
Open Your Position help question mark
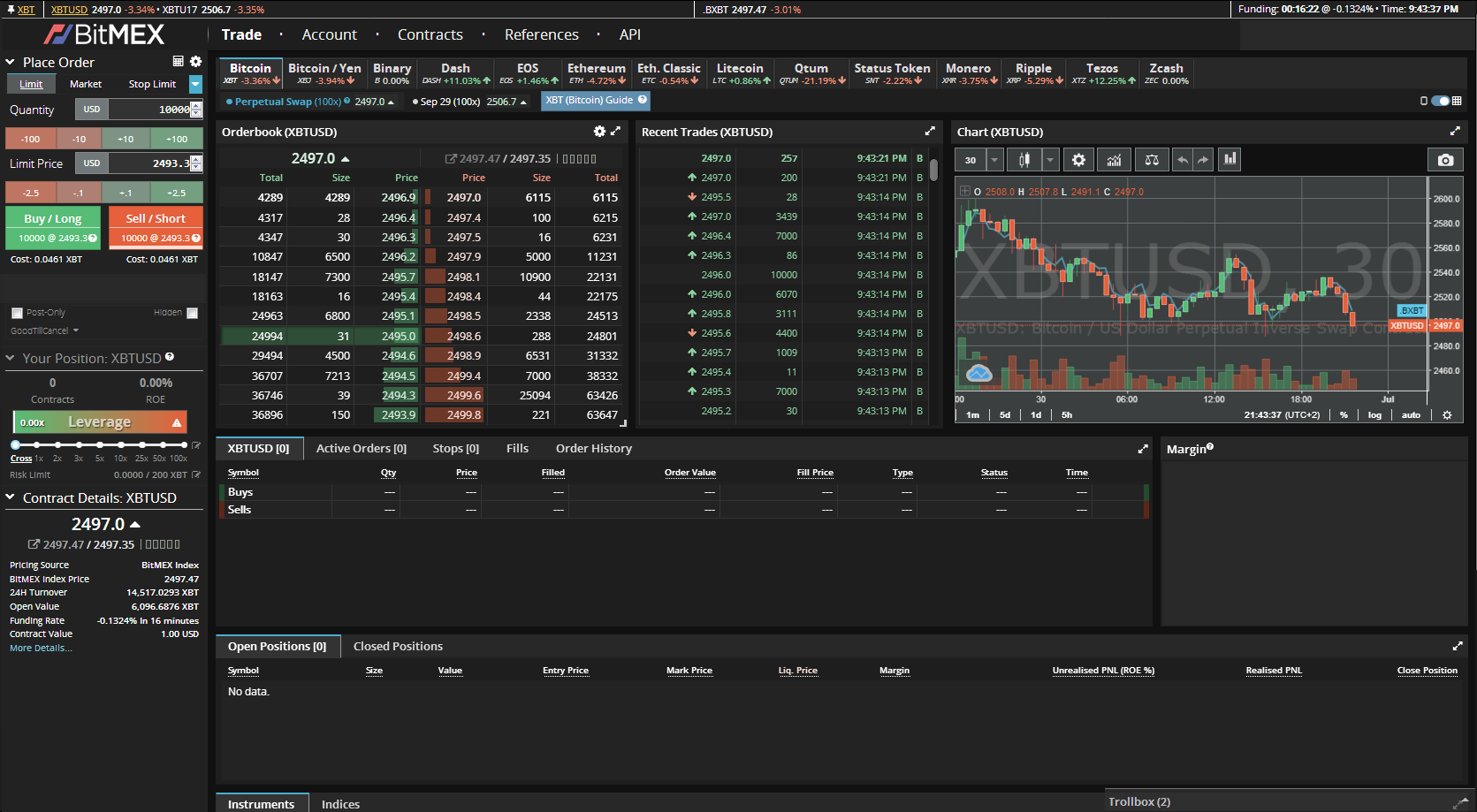pyautogui.click(x=170, y=357)
